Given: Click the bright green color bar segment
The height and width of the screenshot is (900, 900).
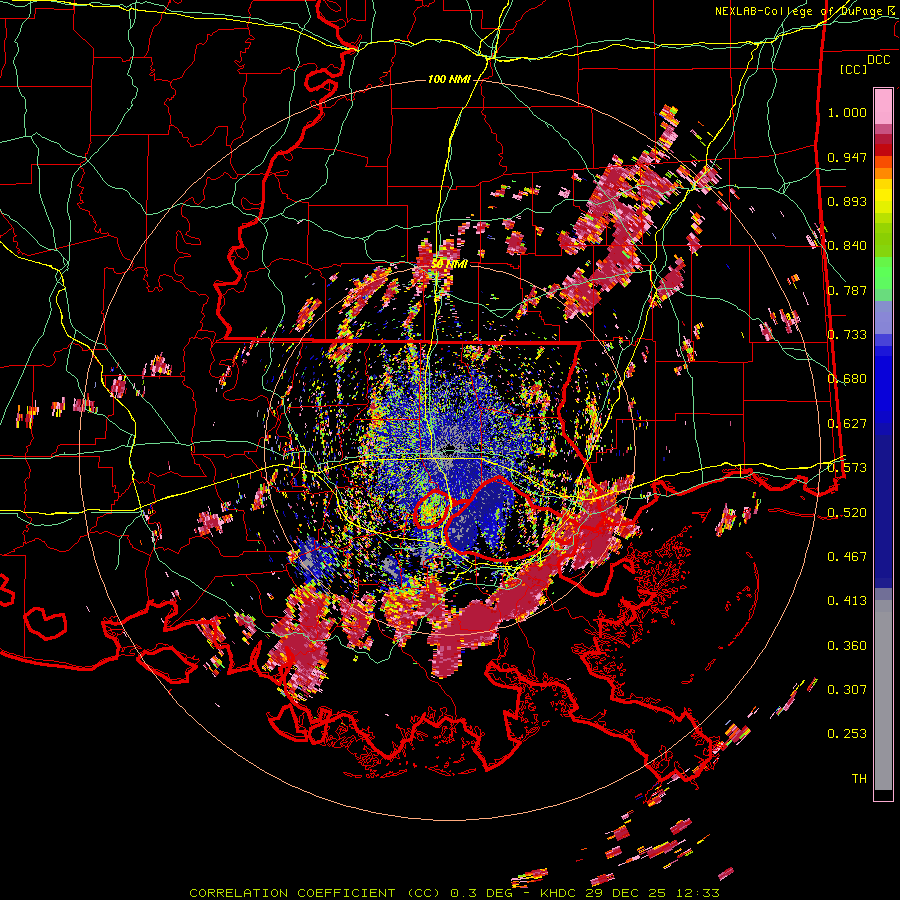Looking at the screenshot, I should coord(883,274).
